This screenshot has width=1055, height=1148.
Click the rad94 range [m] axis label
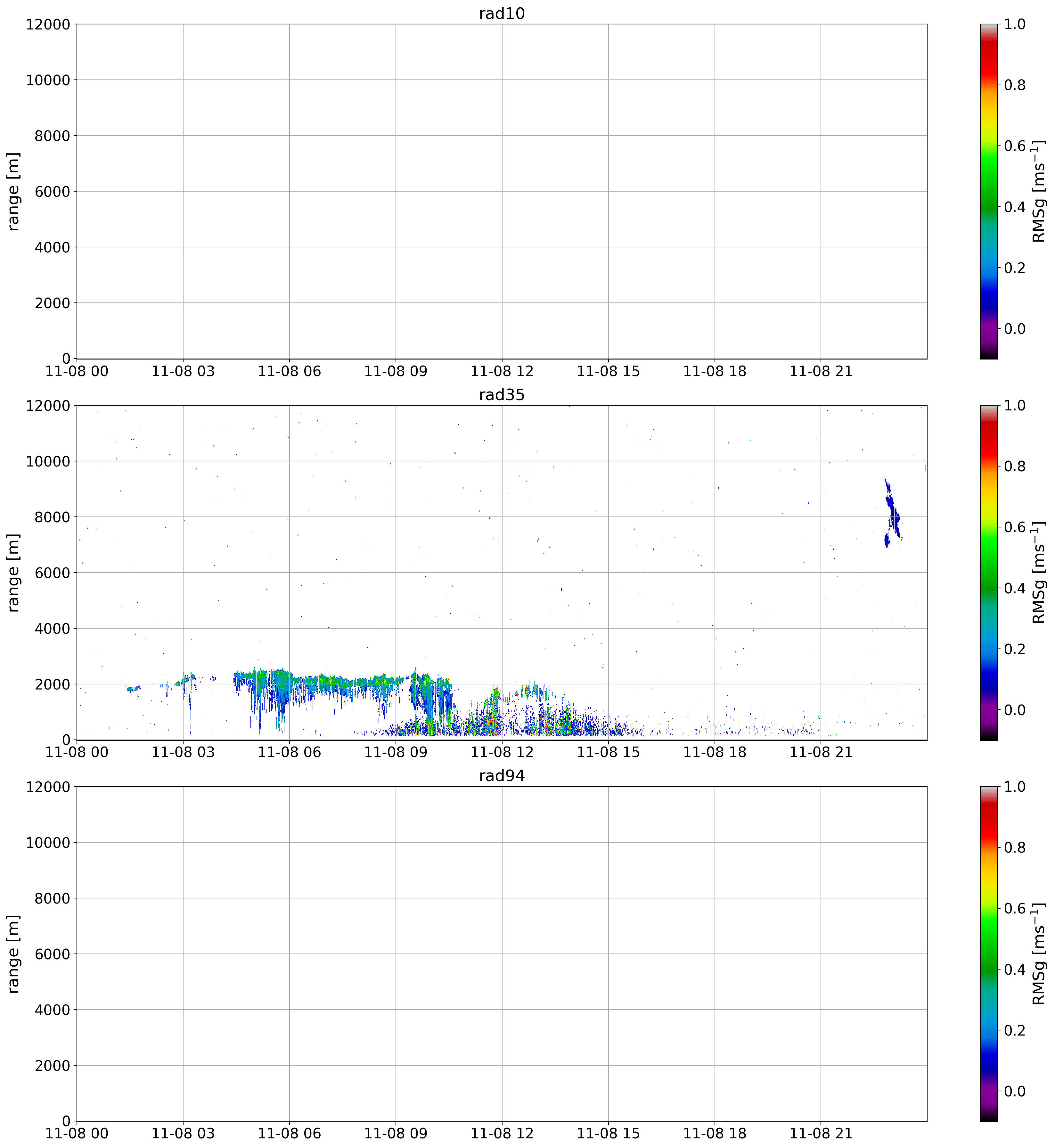tap(14, 954)
